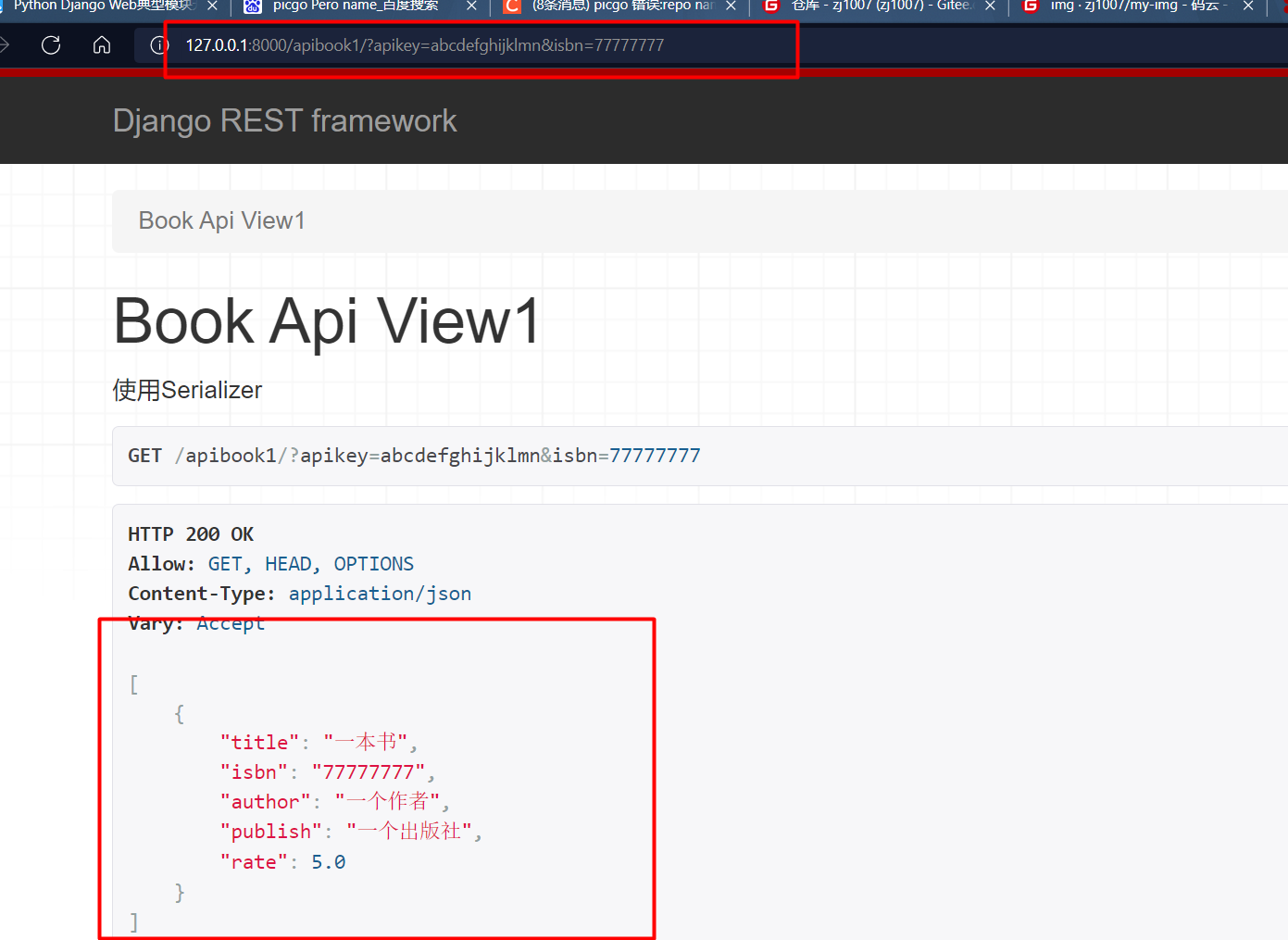Close the CSDN picgo error tab
Screen dimensions: 1288x940
pos(731,6)
